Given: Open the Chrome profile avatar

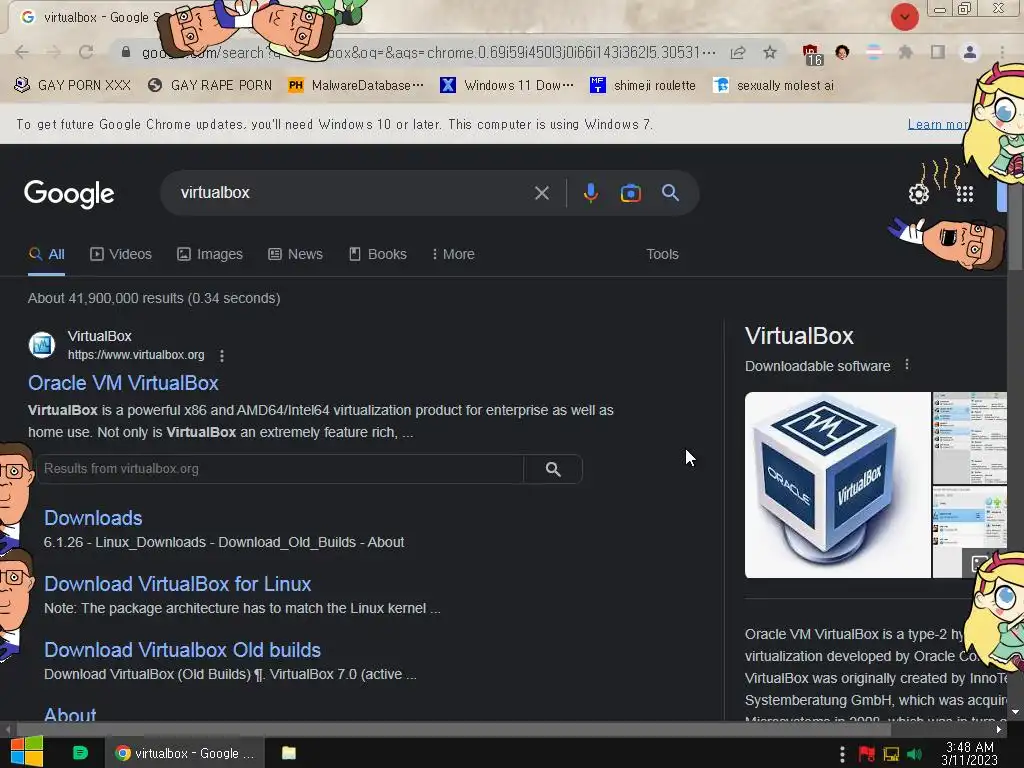Looking at the screenshot, I should click(x=970, y=52).
